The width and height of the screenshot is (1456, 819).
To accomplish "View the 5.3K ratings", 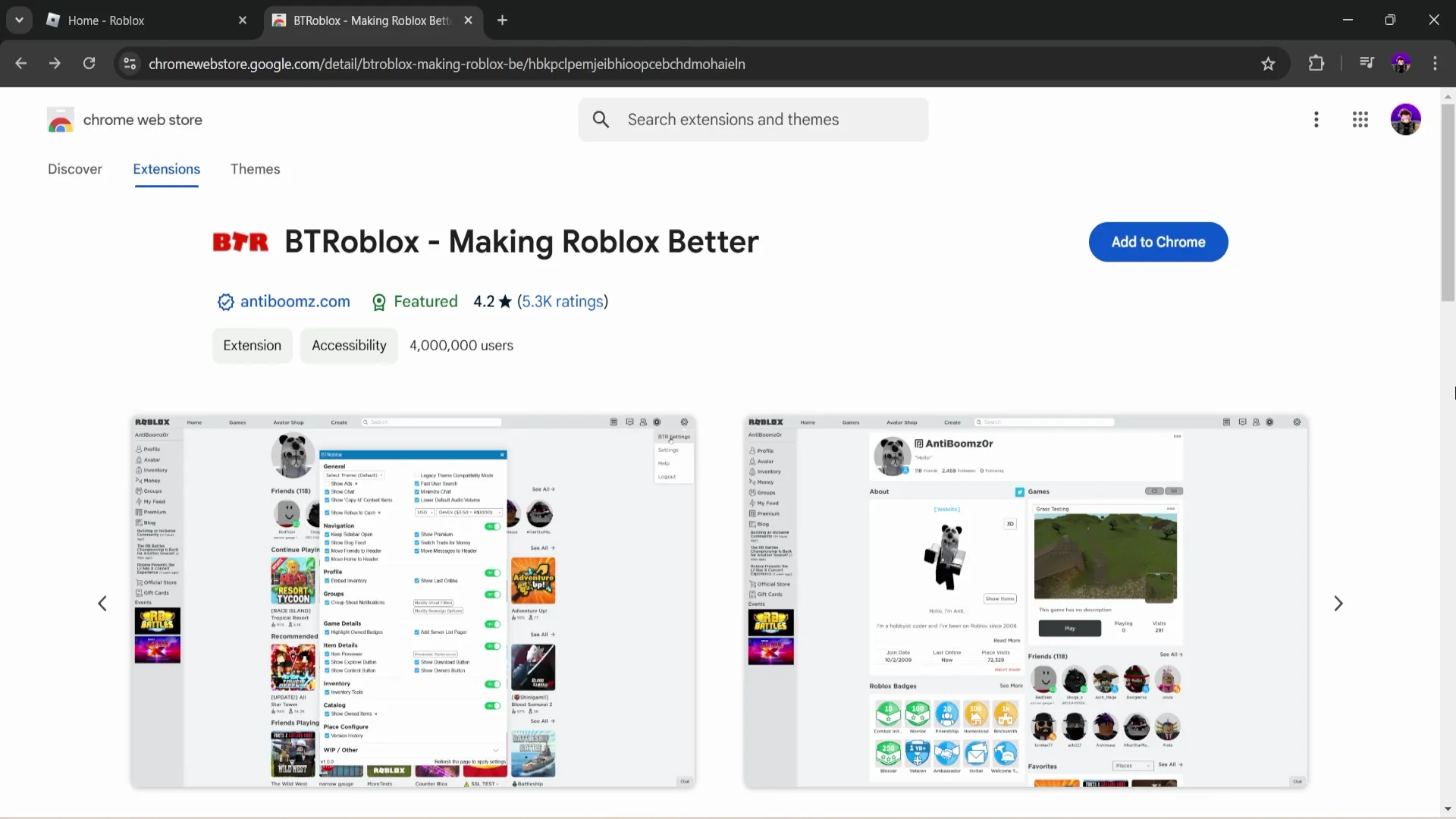I will pyautogui.click(x=562, y=301).
